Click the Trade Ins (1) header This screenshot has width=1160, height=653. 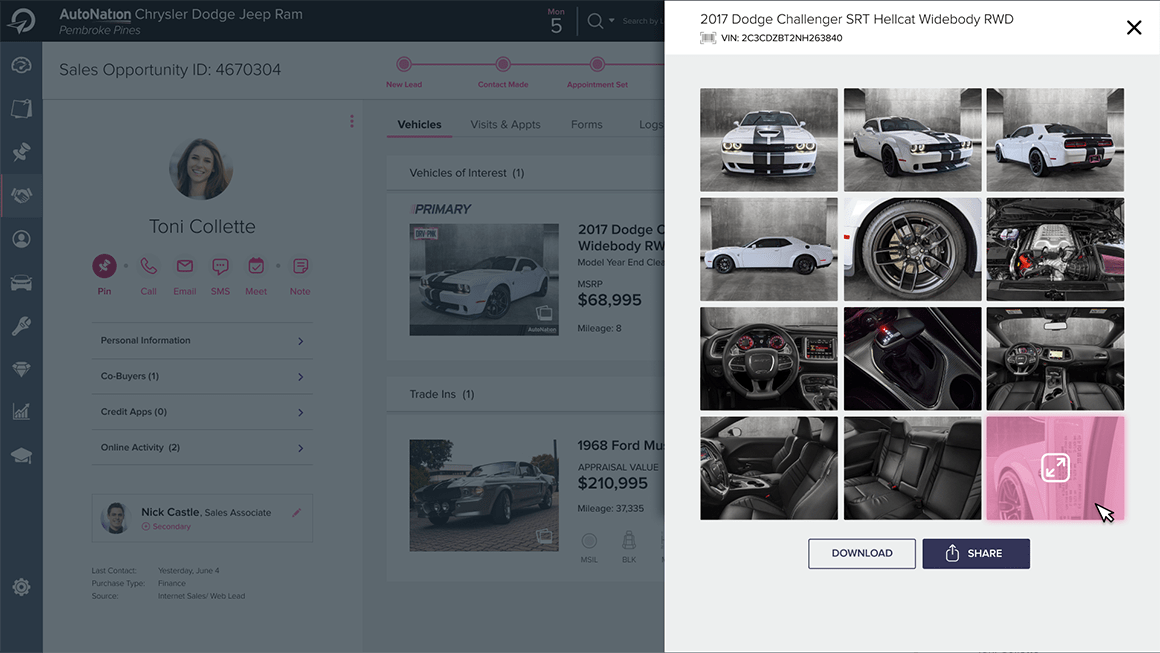tap(442, 394)
